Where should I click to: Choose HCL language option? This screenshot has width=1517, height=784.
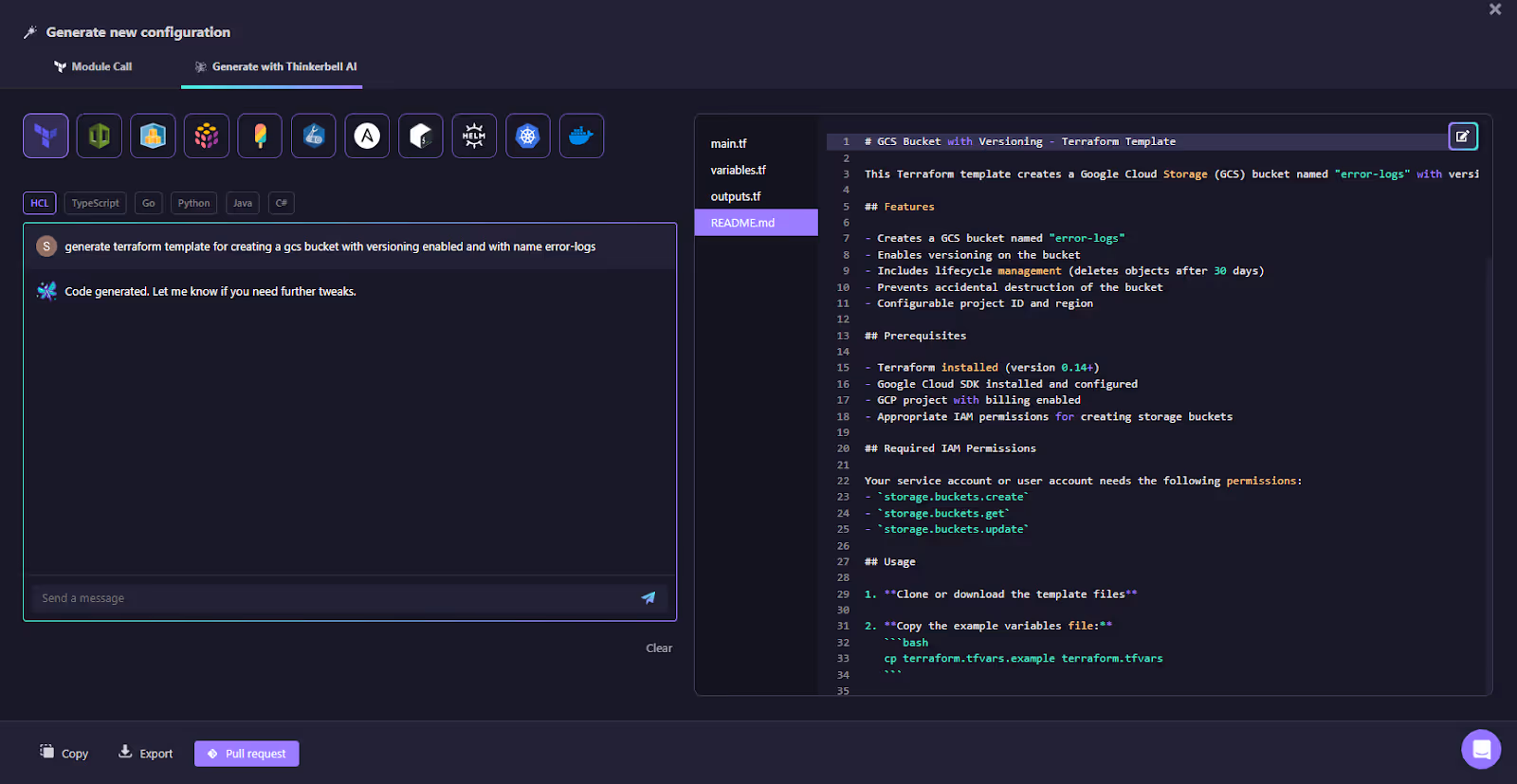pos(40,203)
